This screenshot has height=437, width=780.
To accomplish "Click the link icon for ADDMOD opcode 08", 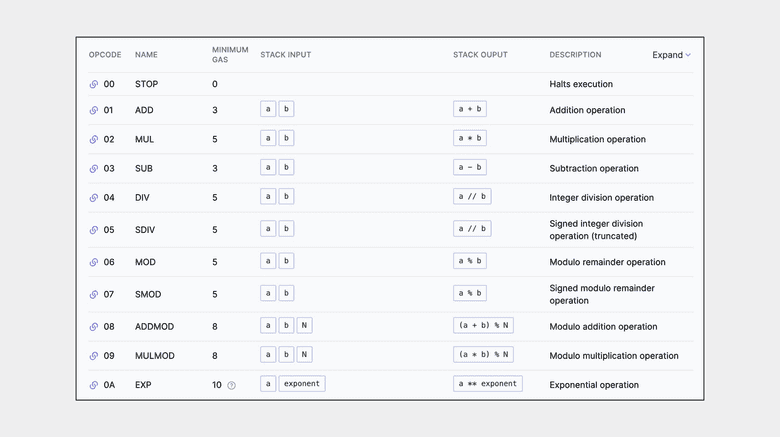I will [94, 327].
